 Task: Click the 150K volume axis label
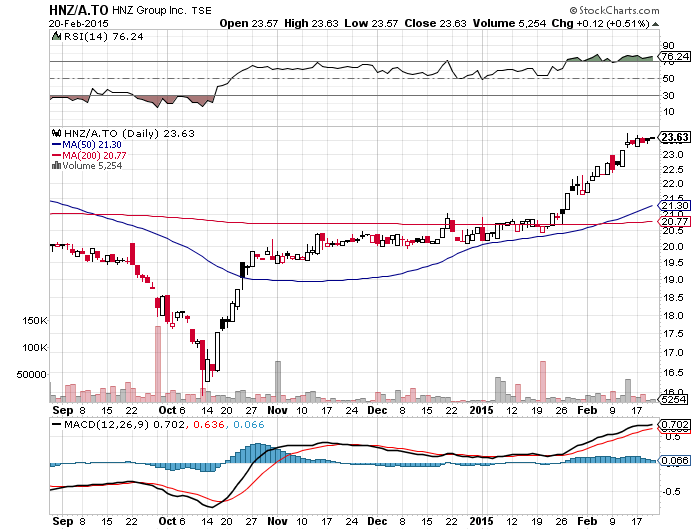click(x=35, y=321)
